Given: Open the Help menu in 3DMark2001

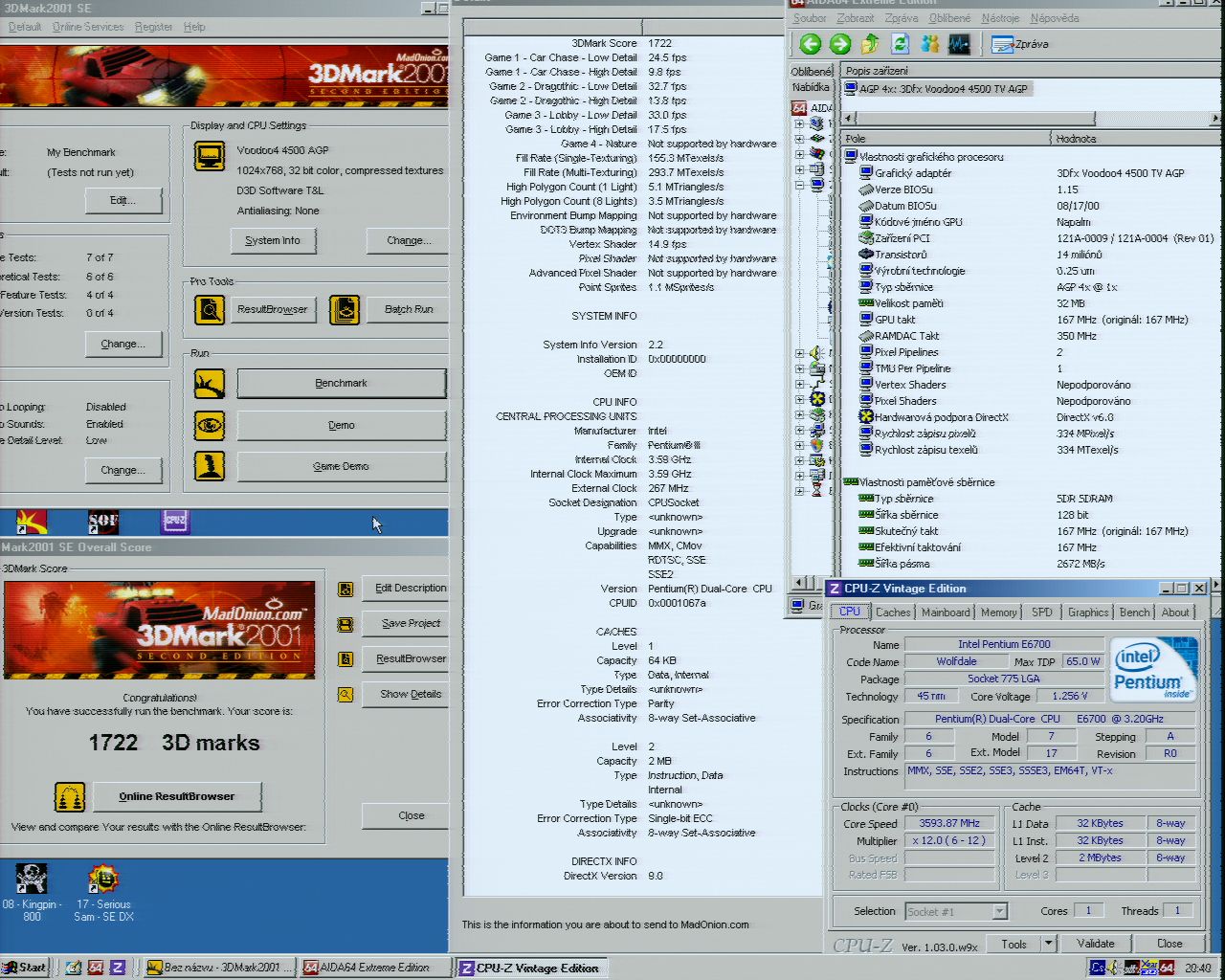Looking at the screenshot, I should (x=194, y=27).
